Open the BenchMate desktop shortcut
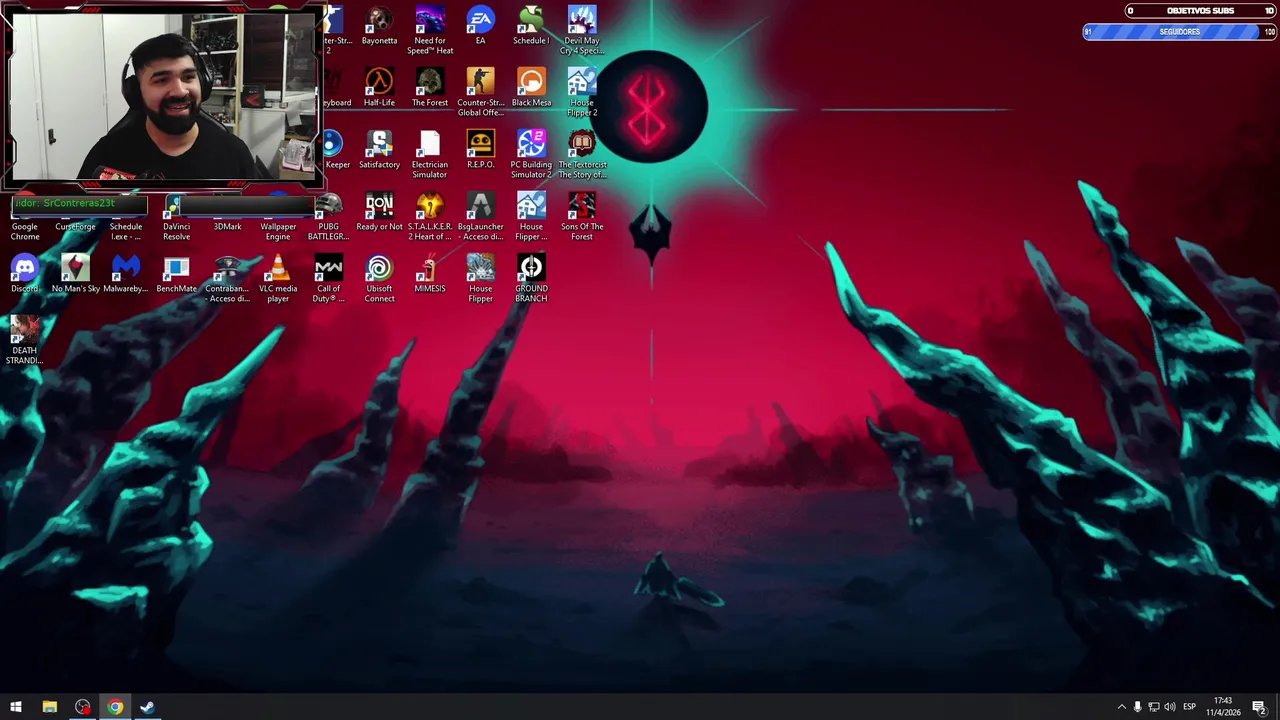The height and width of the screenshot is (720, 1280). pos(176,274)
